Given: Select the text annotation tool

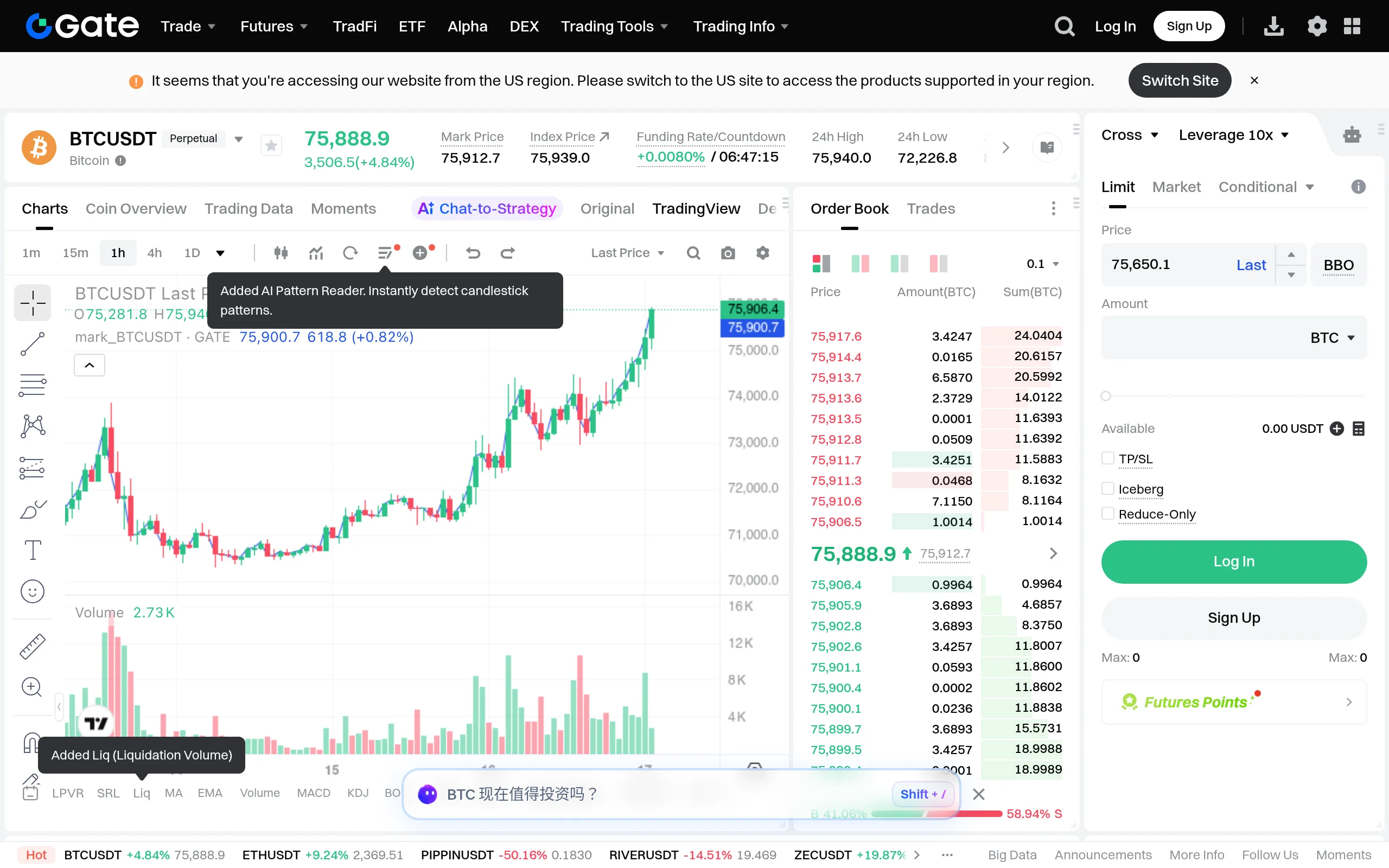Looking at the screenshot, I should click(x=32, y=550).
